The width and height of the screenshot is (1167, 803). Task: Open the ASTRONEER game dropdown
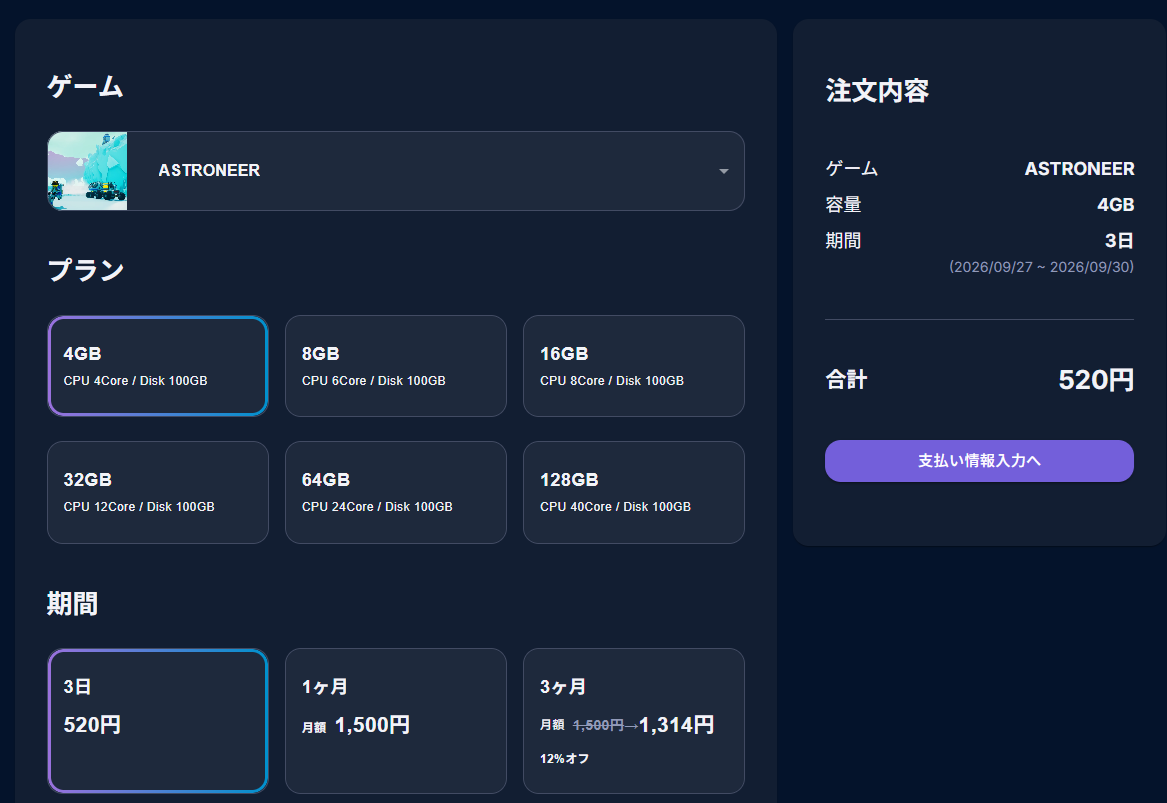396,171
